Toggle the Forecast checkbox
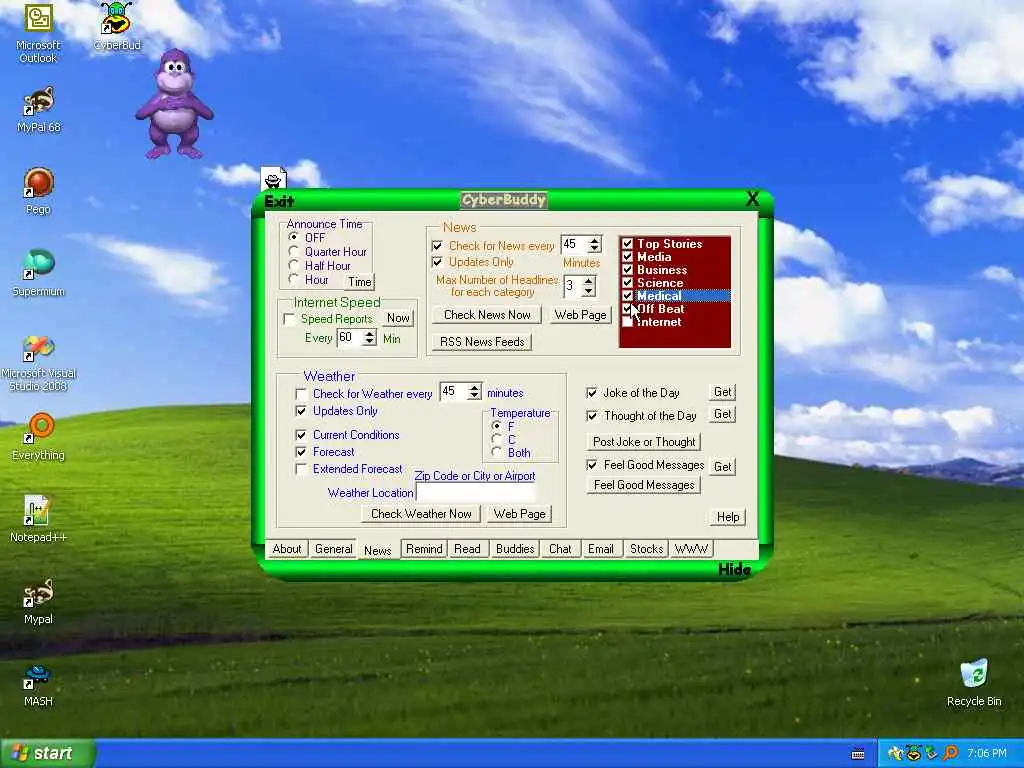Image resolution: width=1024 pixels, height=768 pixels. (x=301, y=452)
